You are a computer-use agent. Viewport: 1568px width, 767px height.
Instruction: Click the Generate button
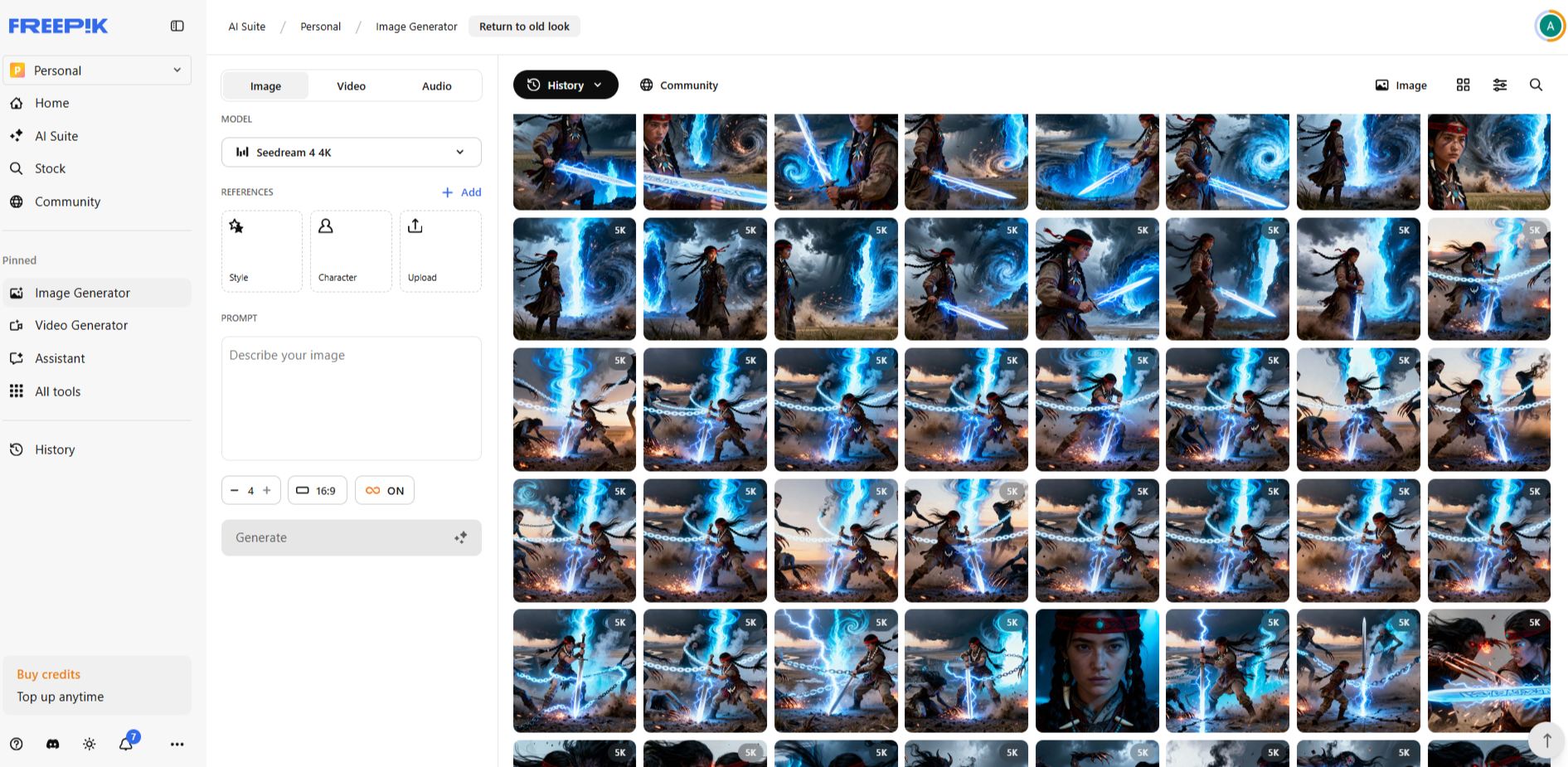click(x=352, y=537)
